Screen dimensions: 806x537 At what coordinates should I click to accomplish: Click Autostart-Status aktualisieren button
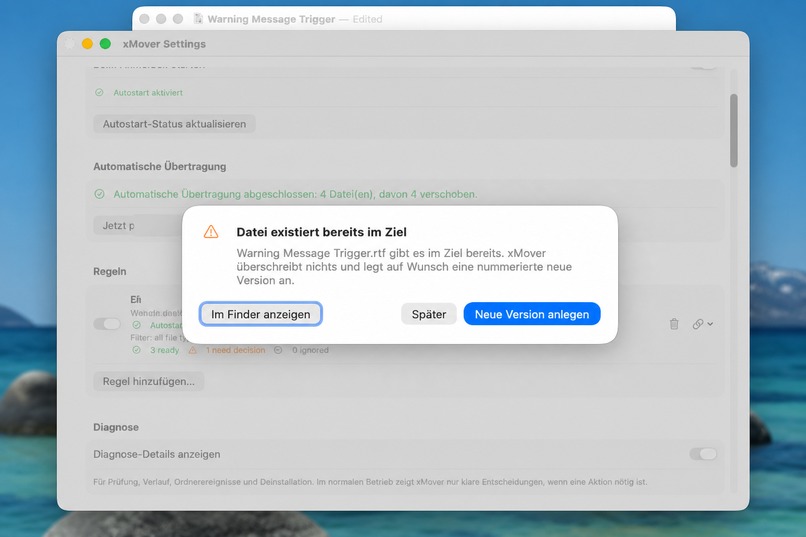pyautogui.click(x=174, y=124)
